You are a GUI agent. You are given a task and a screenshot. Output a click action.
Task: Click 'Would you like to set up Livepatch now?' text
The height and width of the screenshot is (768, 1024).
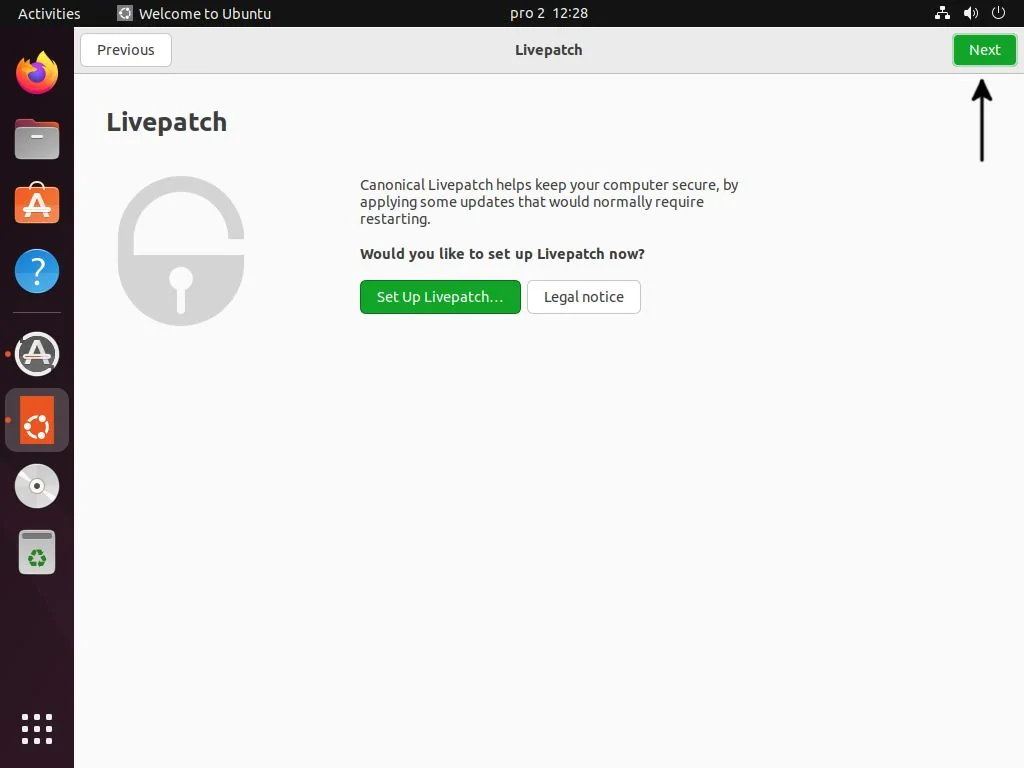click(502, 254)
